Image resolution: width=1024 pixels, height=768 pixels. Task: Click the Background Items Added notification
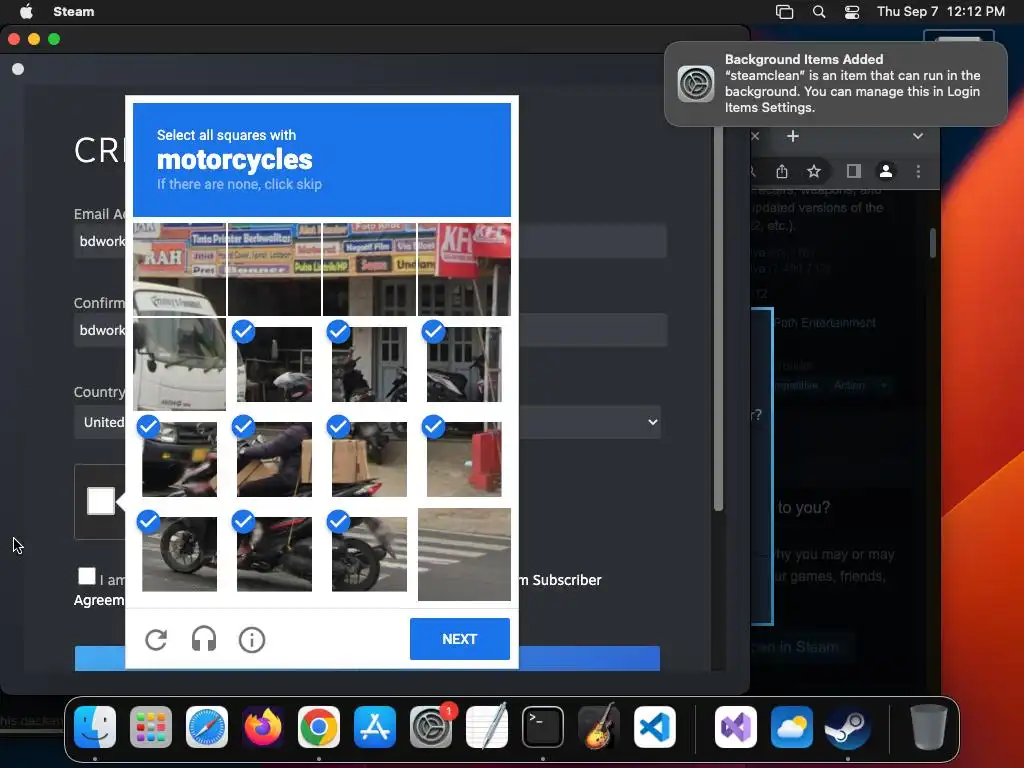tap(836, 84)
